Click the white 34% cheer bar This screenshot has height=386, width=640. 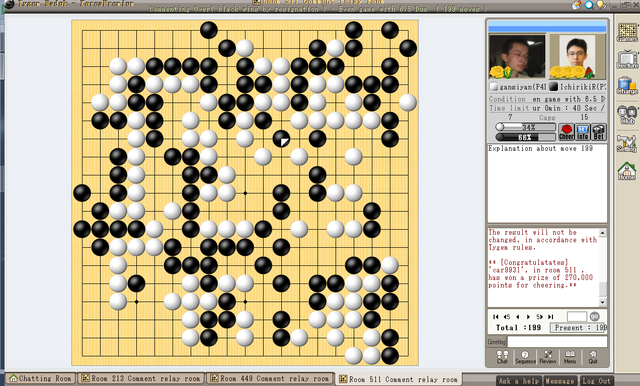[x=525, y=127]
